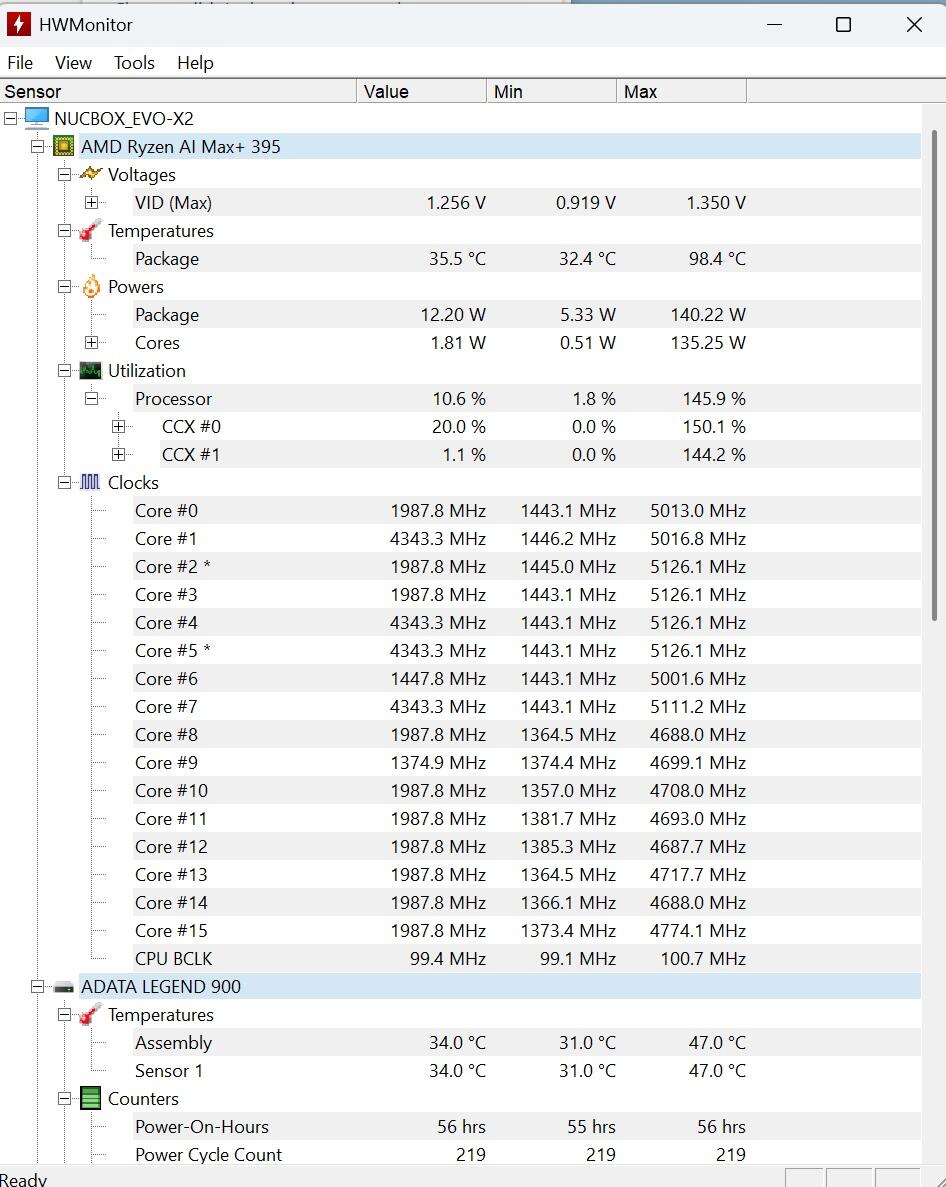Collapse the NUCBOX_EVO-X2 root node
This screenshot has width=946, height=1187.
coord(11,118)
